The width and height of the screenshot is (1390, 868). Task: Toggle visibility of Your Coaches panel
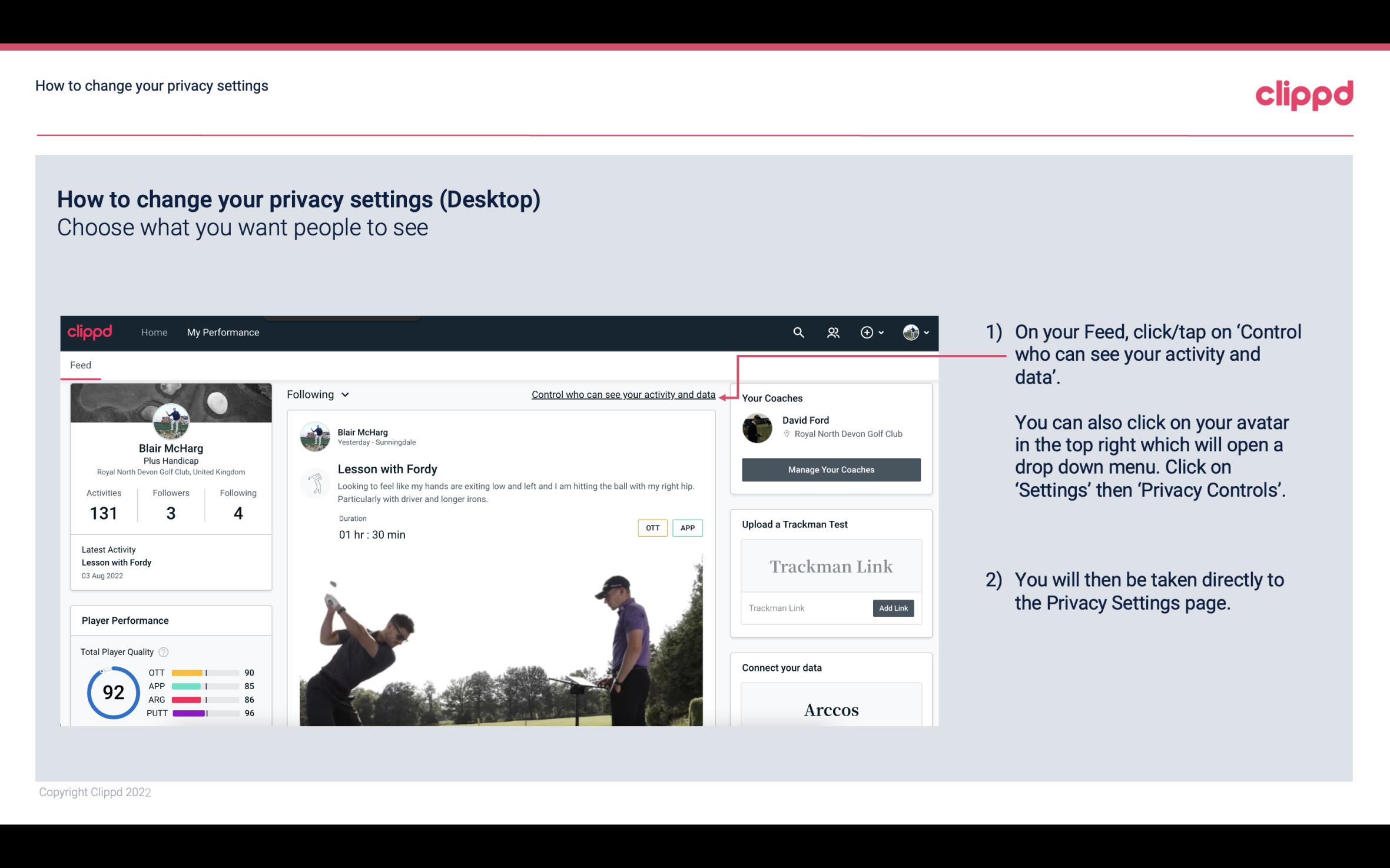pos(773,398)
